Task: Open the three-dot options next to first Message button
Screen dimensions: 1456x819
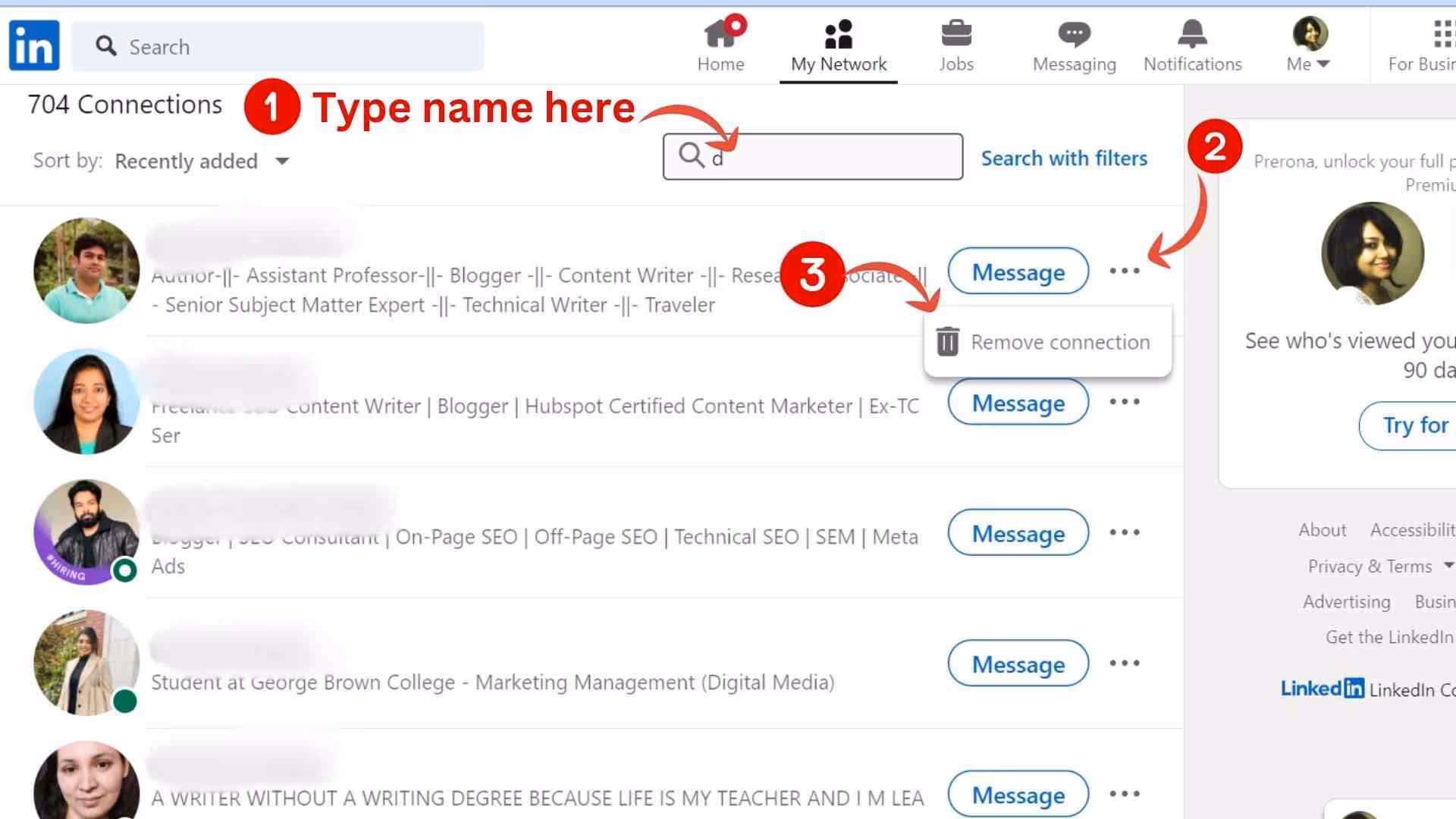Action: (x=1125, y=271)
